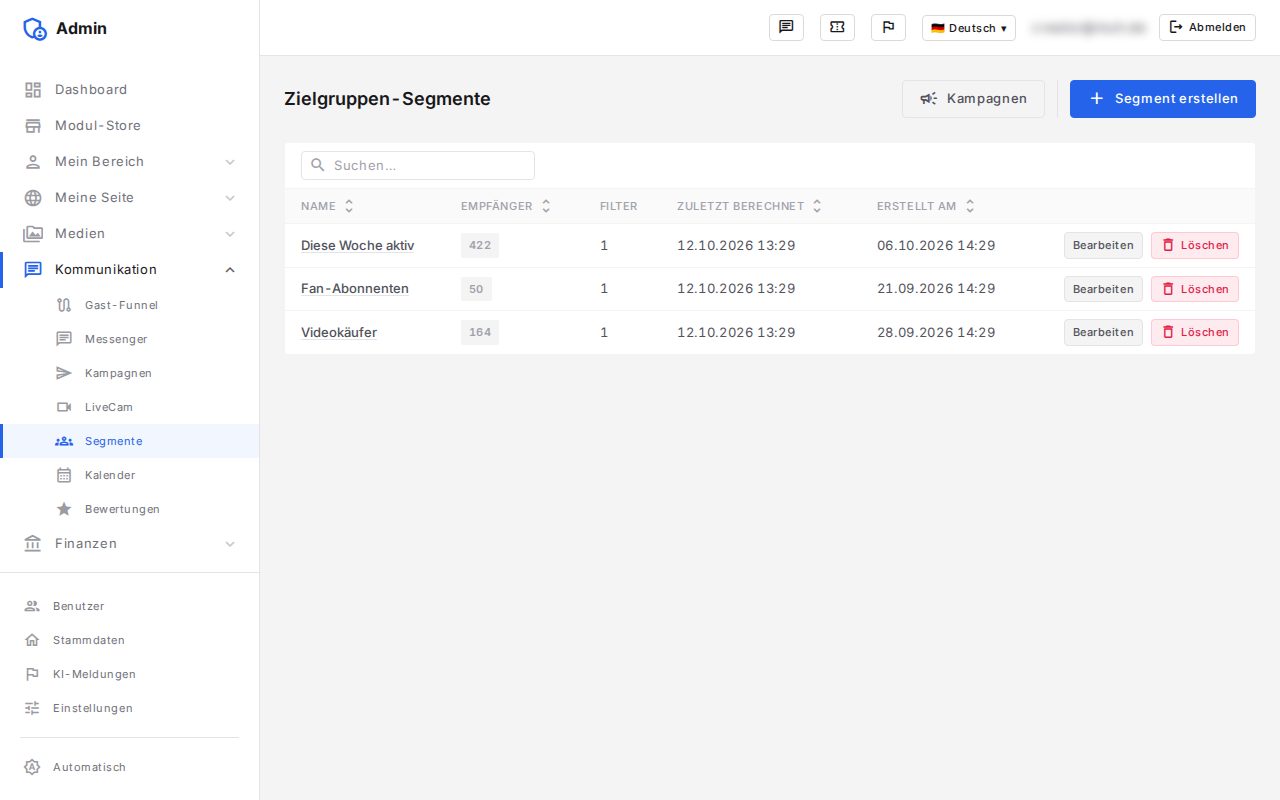Sort table by Name column

click(328, 206)
